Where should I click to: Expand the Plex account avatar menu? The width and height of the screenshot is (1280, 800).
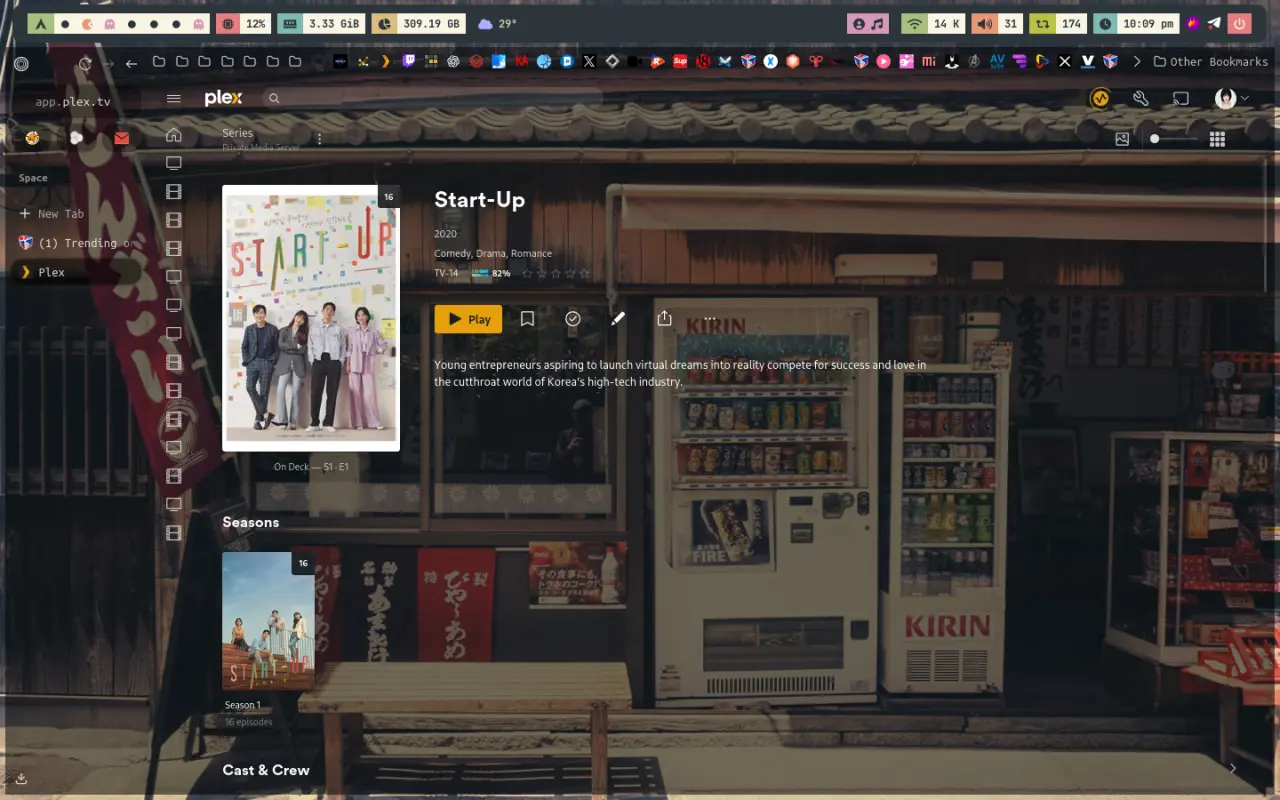1232,98
